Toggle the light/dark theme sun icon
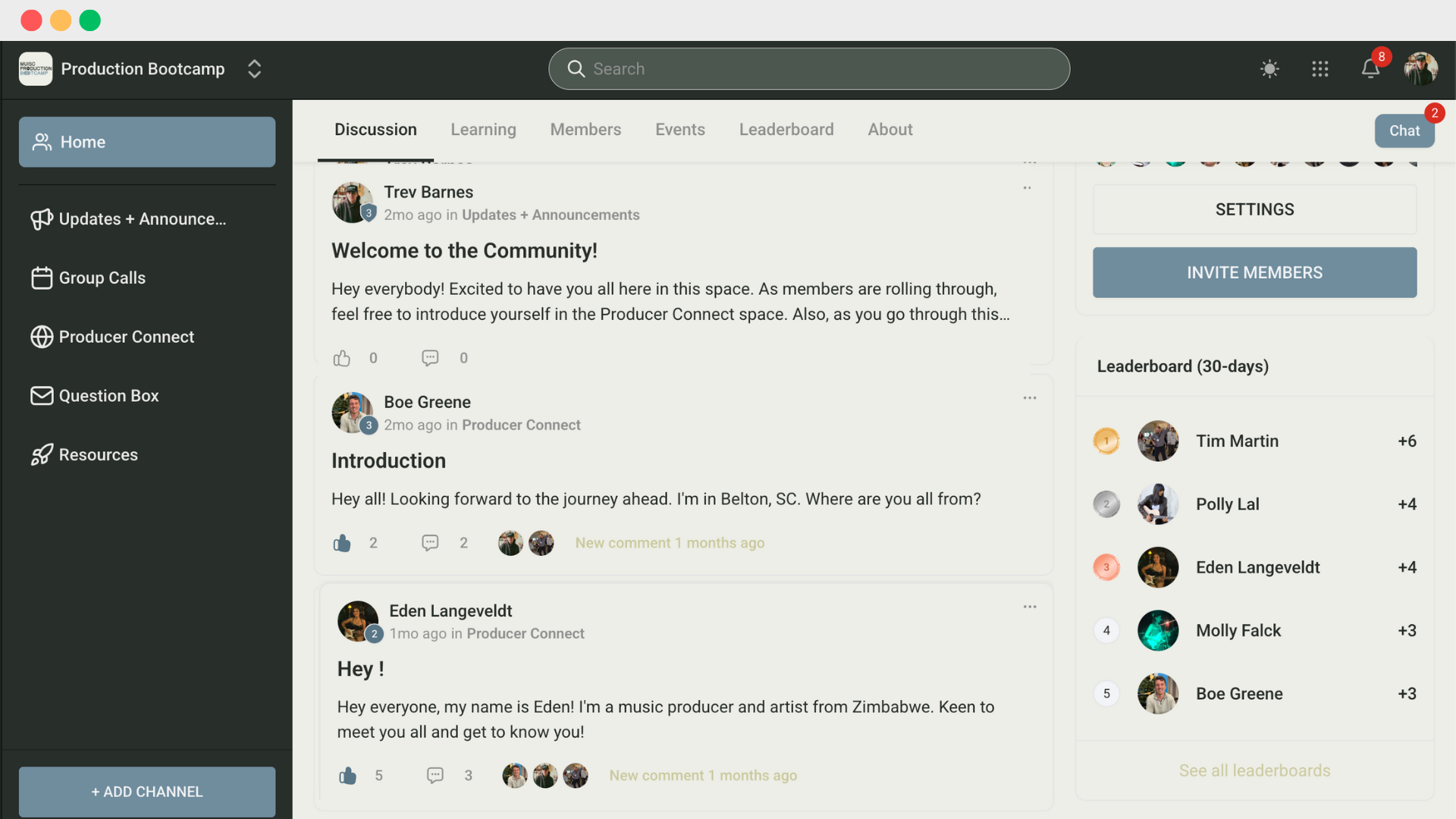This screenshot has height=819, width=1456. coord(1269,69)
